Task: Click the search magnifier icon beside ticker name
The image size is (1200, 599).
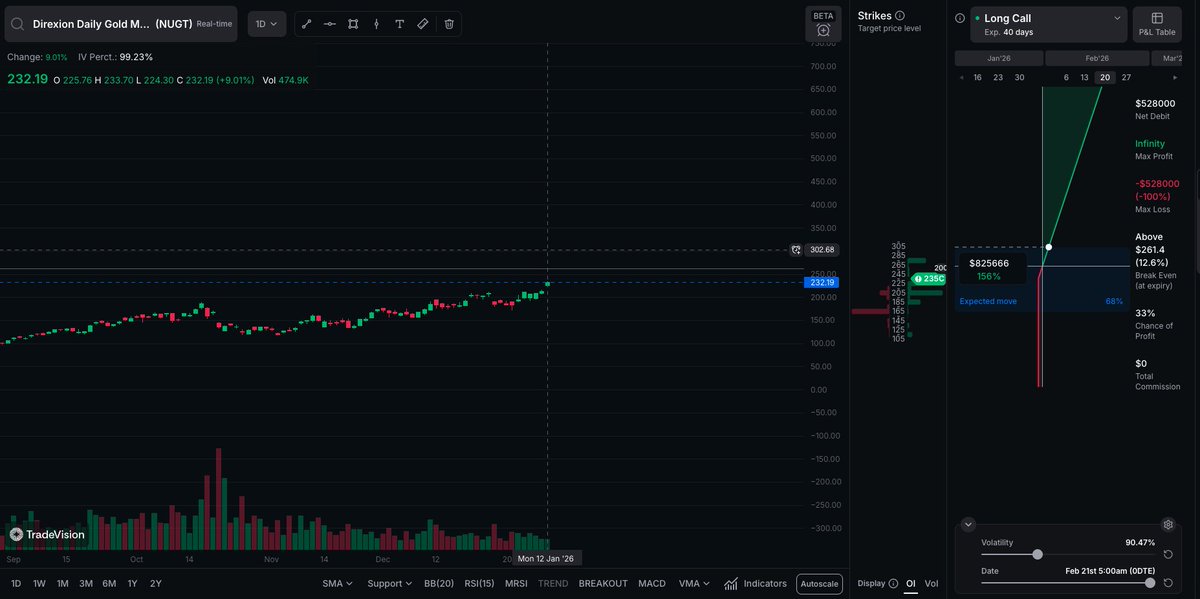Action: pos(17,23)
